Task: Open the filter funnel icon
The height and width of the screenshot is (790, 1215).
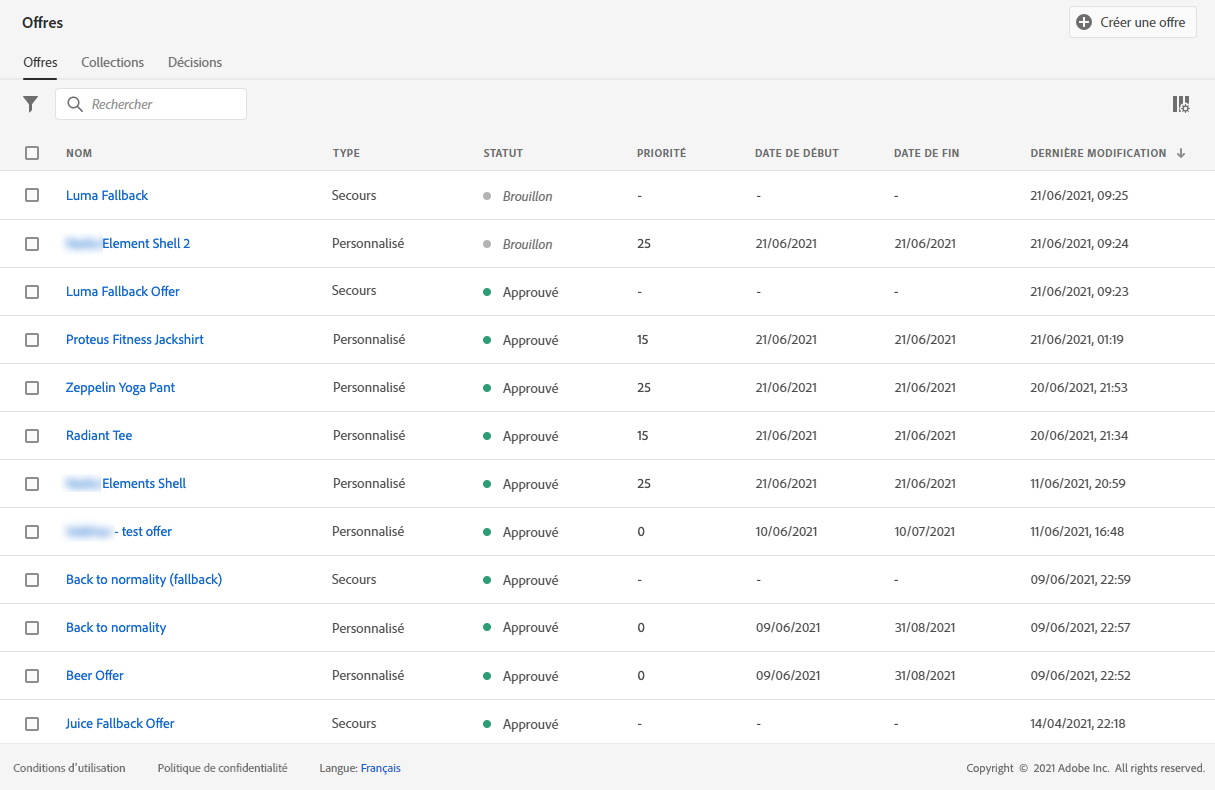Action: (31, 104)
